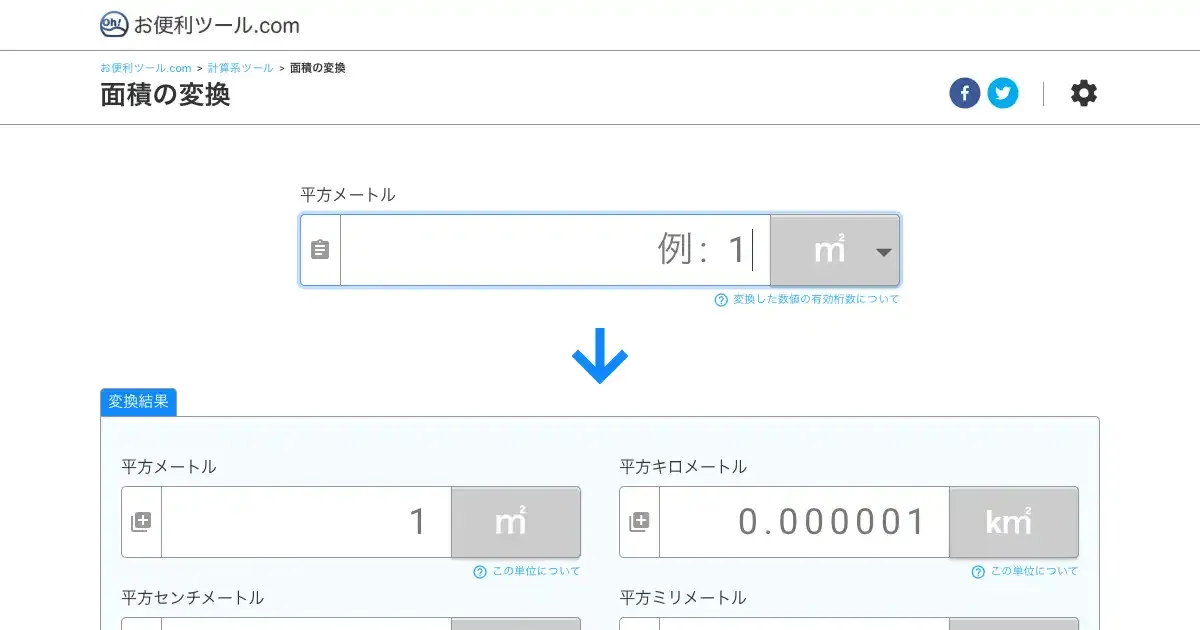1200x630 pixels.
Task: Click the km² unit button in results
Action: point(1013,522)
